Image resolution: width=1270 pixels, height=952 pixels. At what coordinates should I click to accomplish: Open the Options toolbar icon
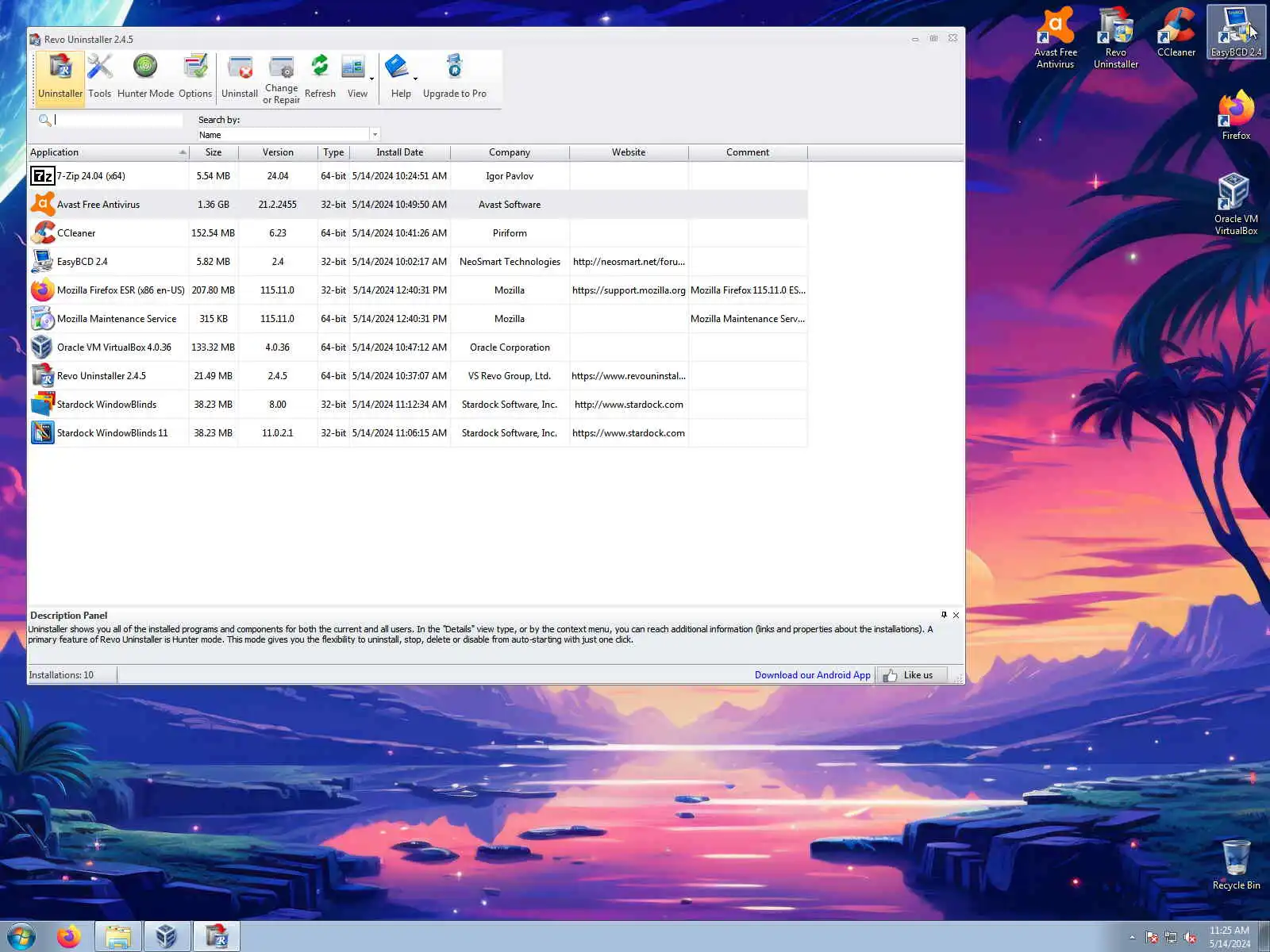point(195,77)
